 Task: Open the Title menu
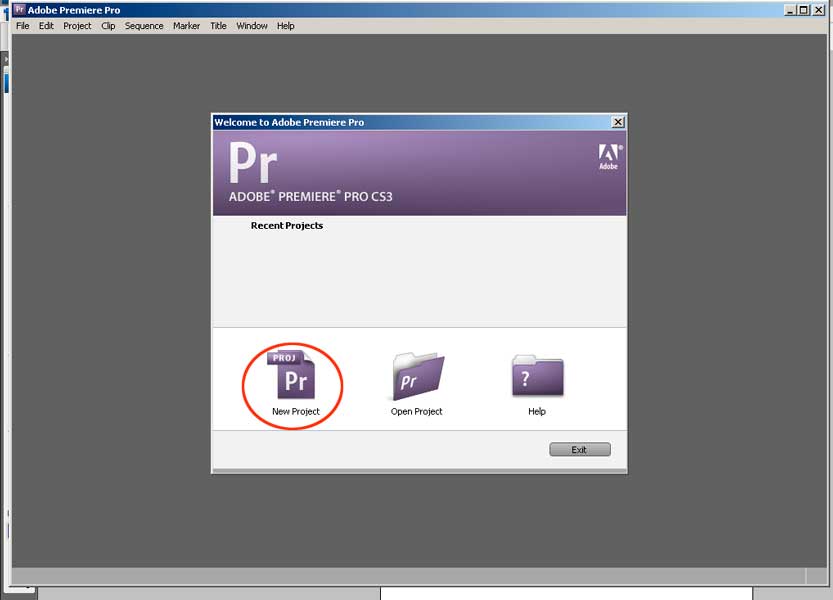218,26
